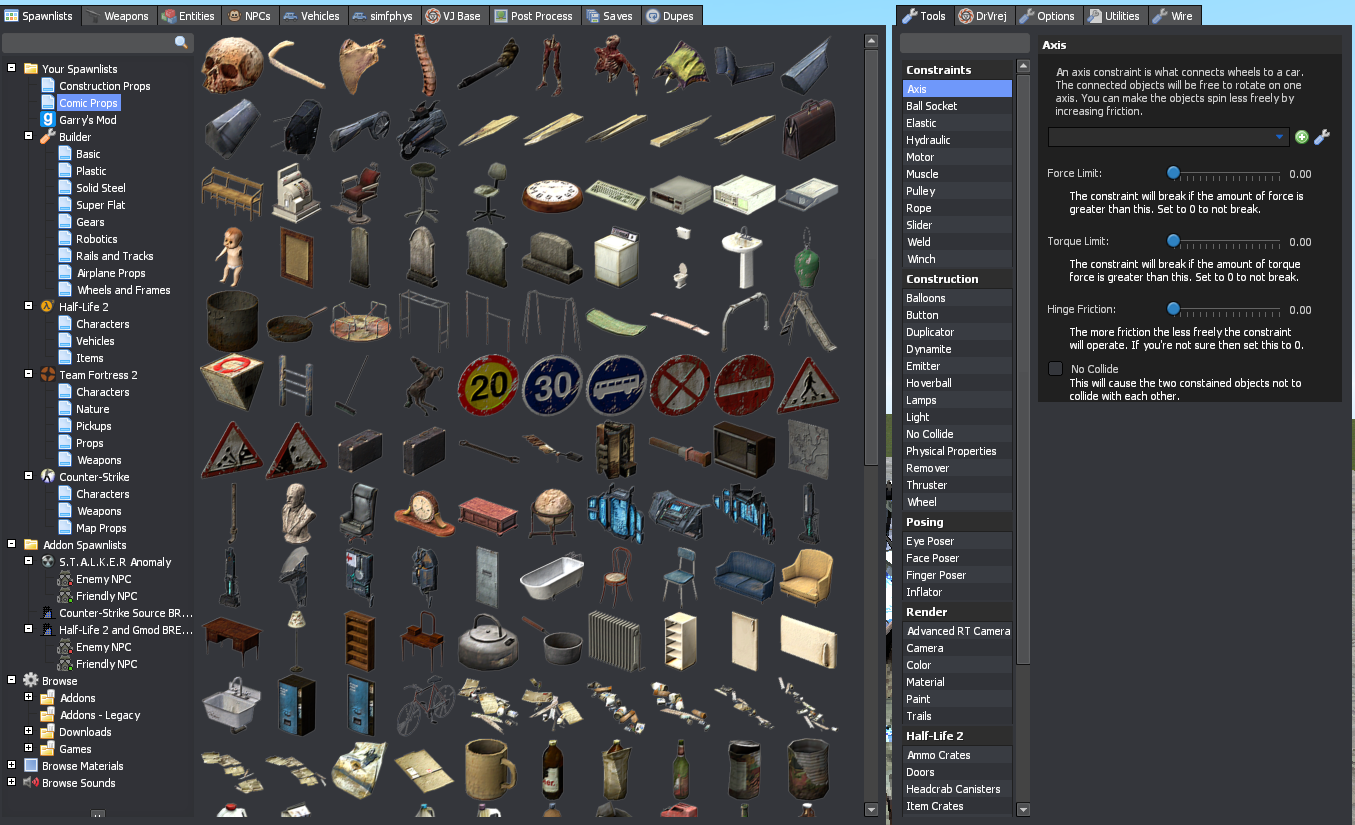Spawn the white pedestal sink prop
The width and height of the screenshot is (1355, 825).
click(745, 259)
